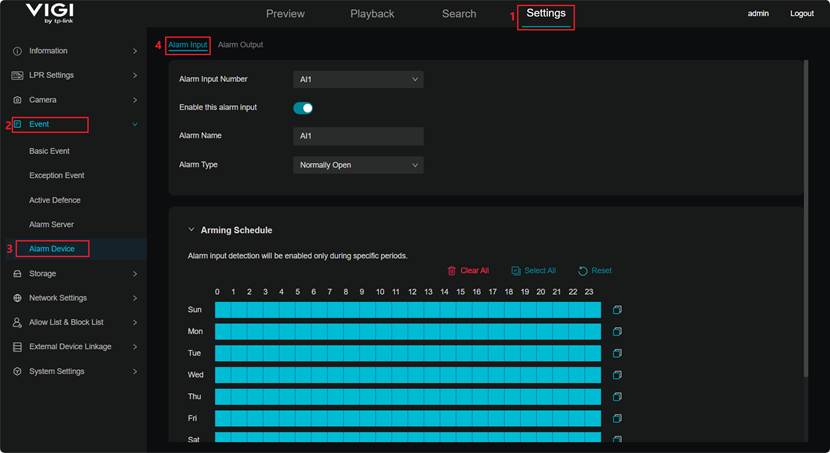Switch to the Alarm Output tab
The image size is (830, 453).
tap(240, 45)
